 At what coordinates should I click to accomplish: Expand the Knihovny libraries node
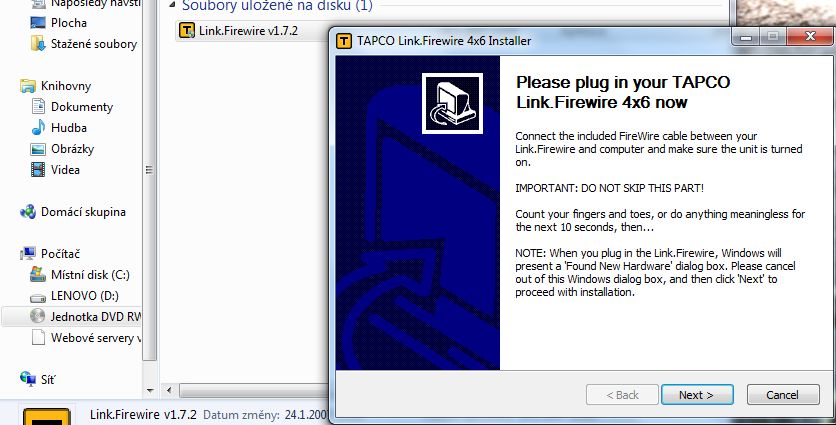coord(55,86)
